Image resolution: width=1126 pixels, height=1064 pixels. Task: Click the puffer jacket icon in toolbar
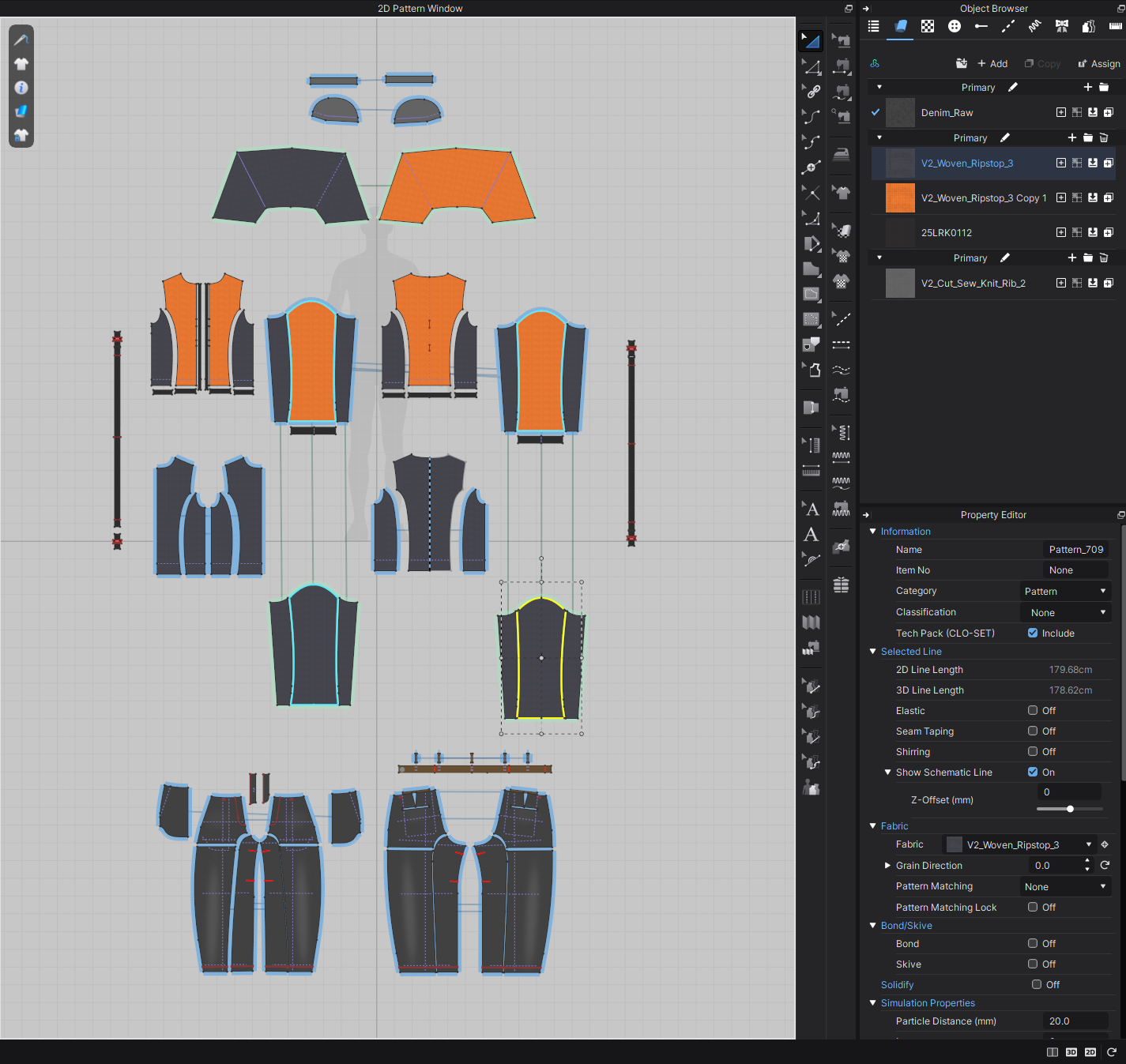coord(842,585)
